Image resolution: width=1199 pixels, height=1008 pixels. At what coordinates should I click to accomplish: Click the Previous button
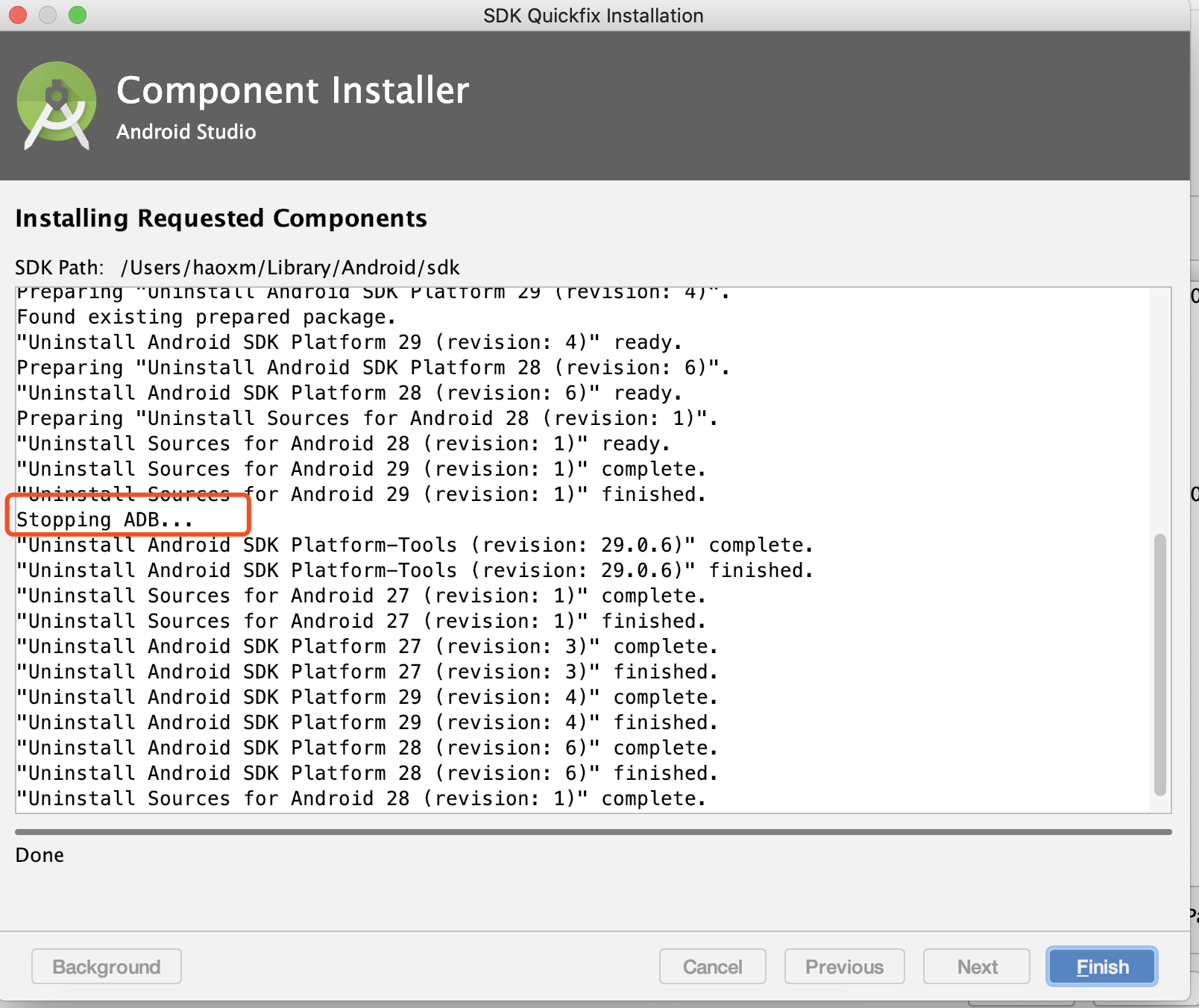(844, 966)
